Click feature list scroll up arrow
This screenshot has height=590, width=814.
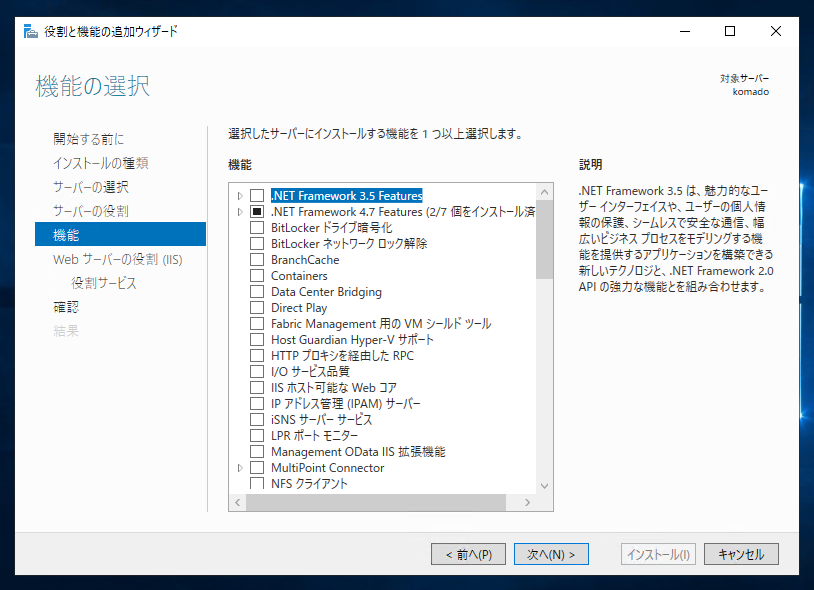click(x=545, y=191)
